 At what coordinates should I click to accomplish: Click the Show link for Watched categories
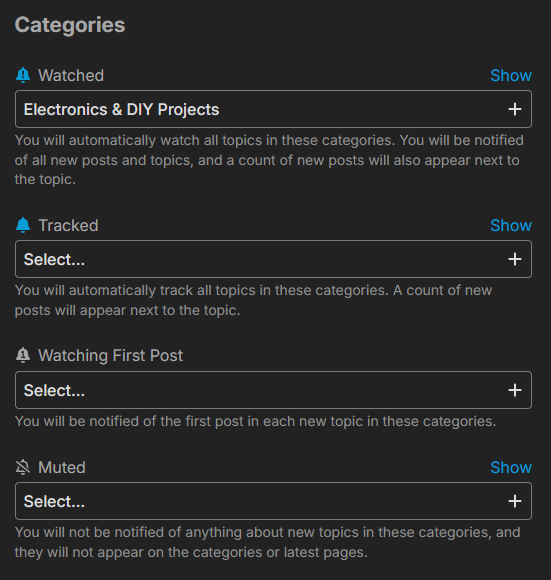[x=511, y=75]
